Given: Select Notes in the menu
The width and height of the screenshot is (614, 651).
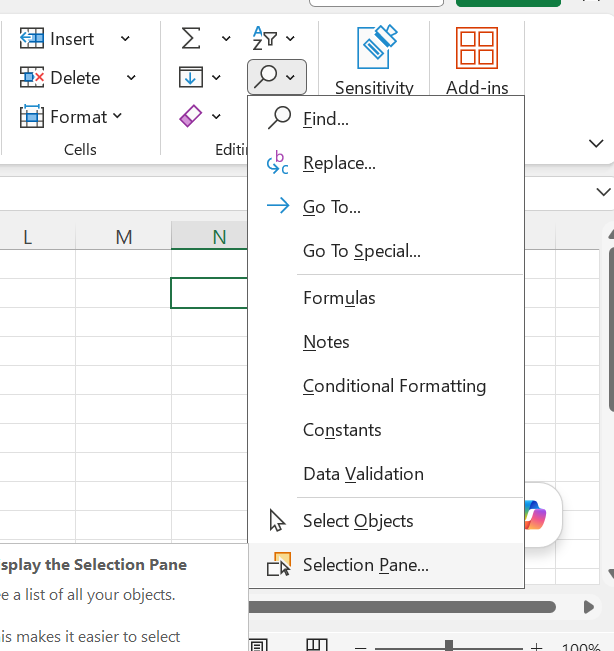Looking at the screenshot, I should point(386,342).
